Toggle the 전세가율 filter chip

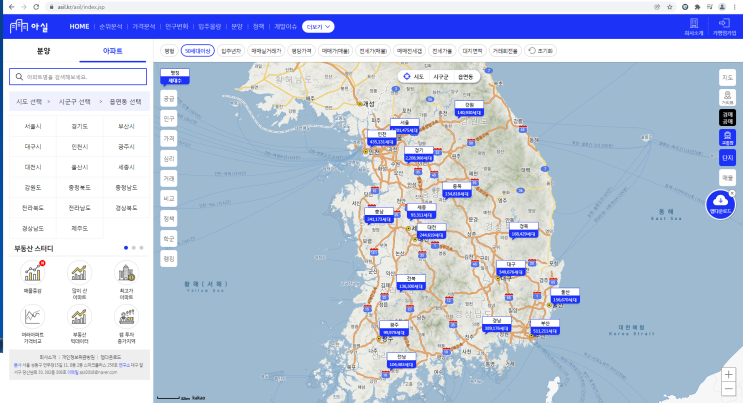(442, 51)
